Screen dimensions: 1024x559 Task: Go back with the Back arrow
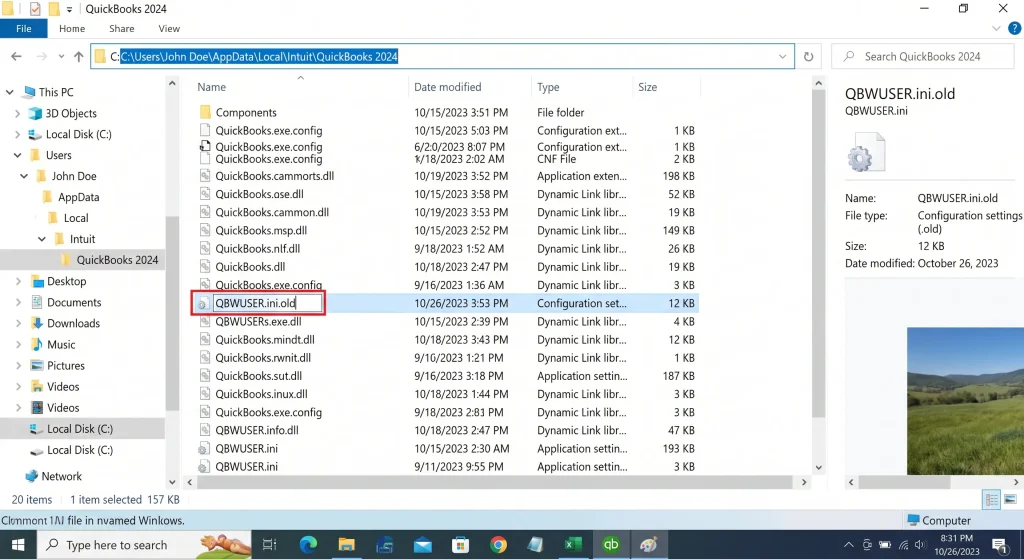click(16, 57)
